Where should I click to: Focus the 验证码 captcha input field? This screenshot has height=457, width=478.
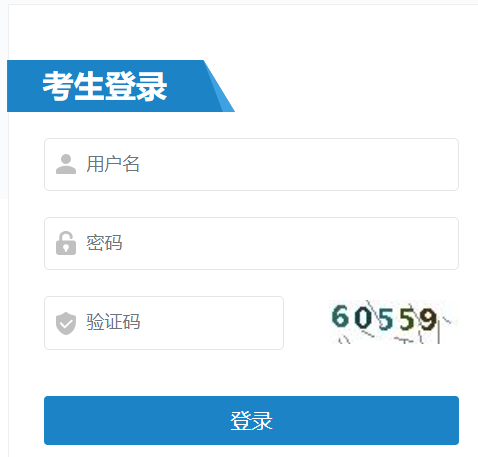(x=164, y=323)
